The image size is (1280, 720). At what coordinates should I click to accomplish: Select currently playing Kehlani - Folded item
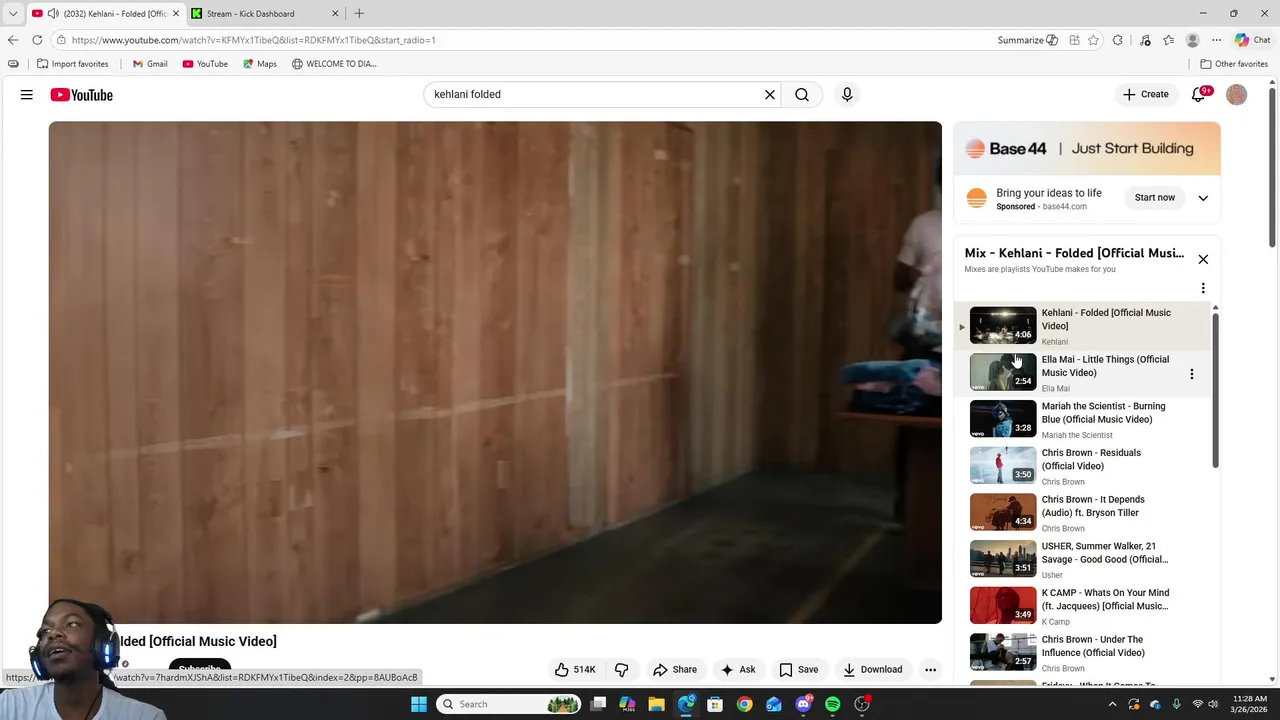coord(1082,326)
